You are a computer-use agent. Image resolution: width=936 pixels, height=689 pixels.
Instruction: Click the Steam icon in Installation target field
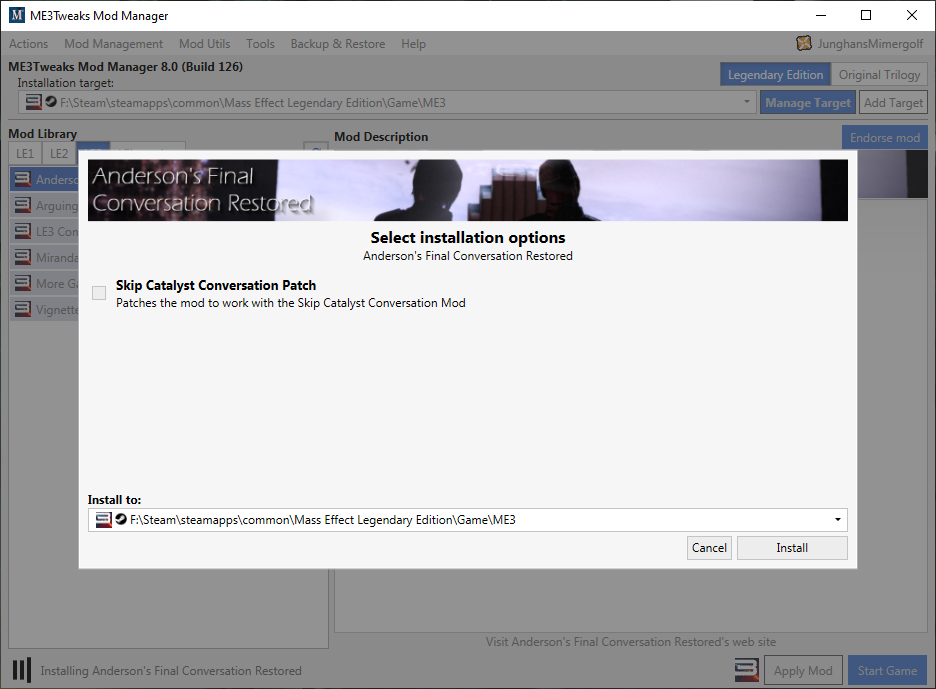51,101
